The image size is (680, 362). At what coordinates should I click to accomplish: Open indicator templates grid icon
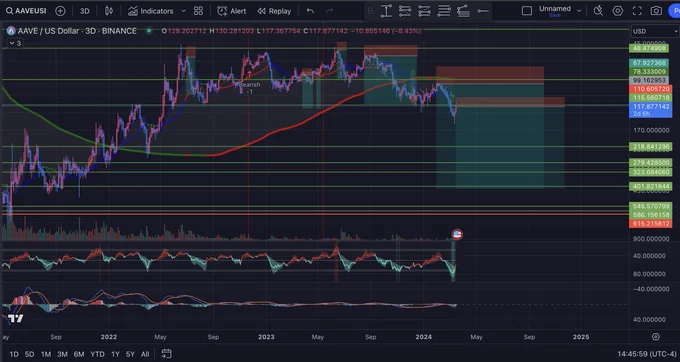(198, 11)
